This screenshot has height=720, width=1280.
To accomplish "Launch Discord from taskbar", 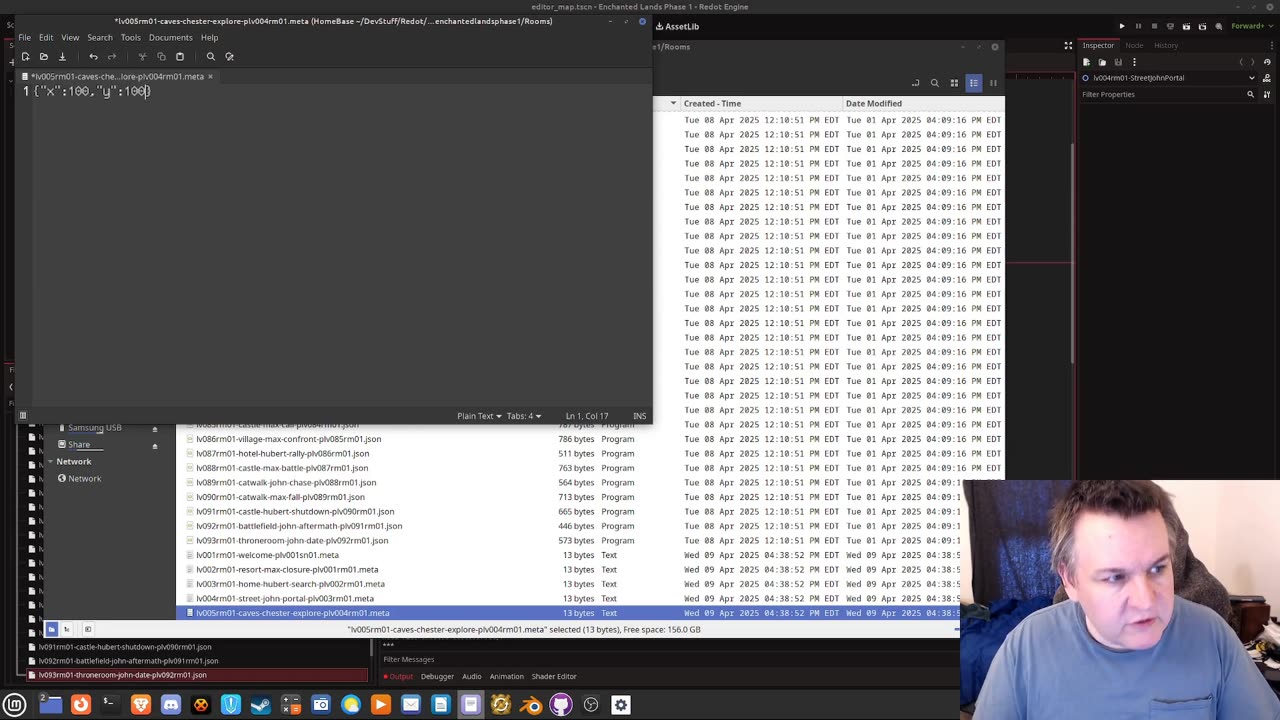I will coord(171,705).
